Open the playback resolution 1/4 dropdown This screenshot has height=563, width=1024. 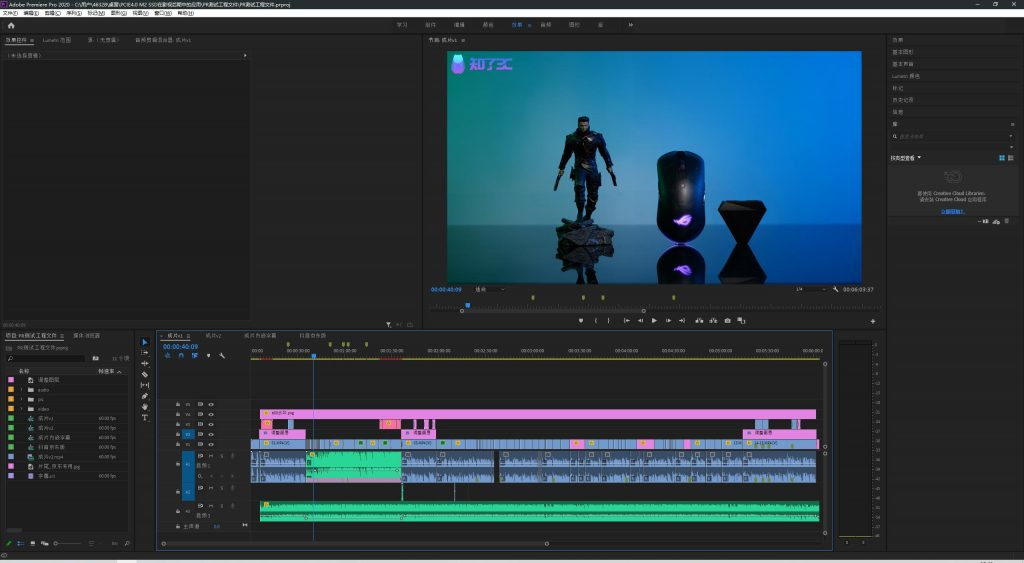pyautogui.click(x=811, y=289)
